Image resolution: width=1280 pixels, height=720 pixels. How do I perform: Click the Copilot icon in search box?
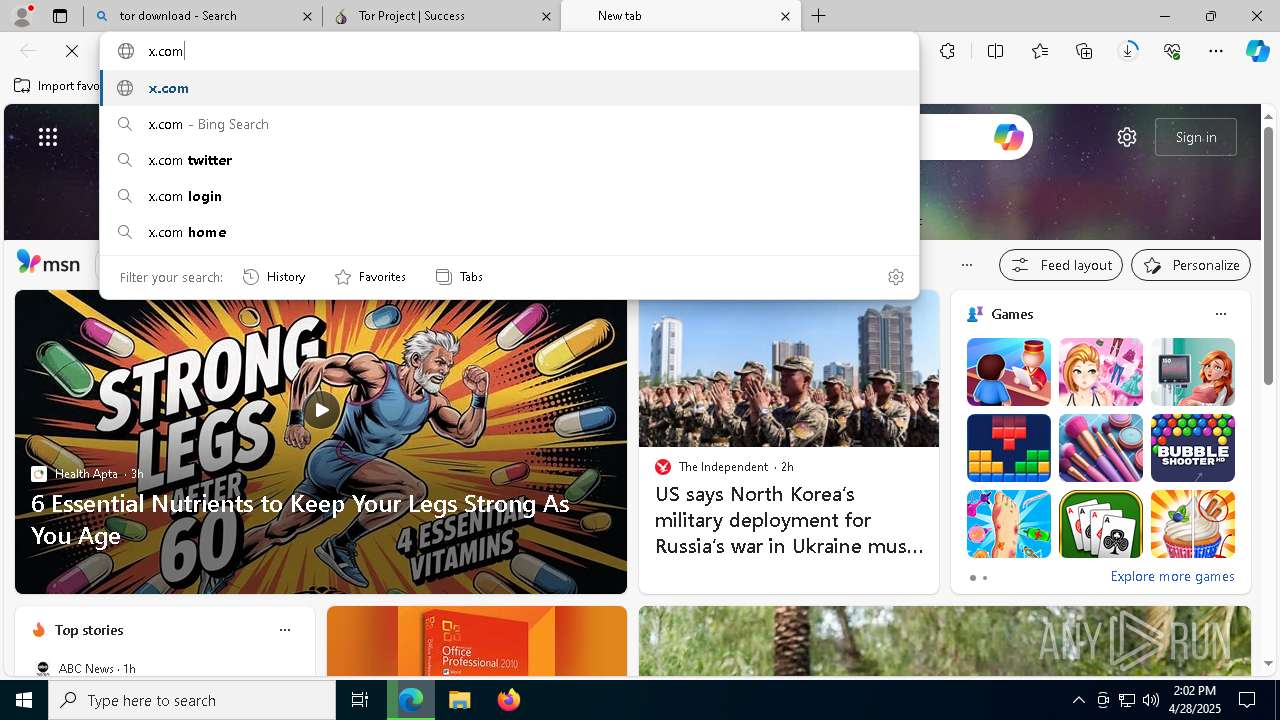tap(1008, 137)
